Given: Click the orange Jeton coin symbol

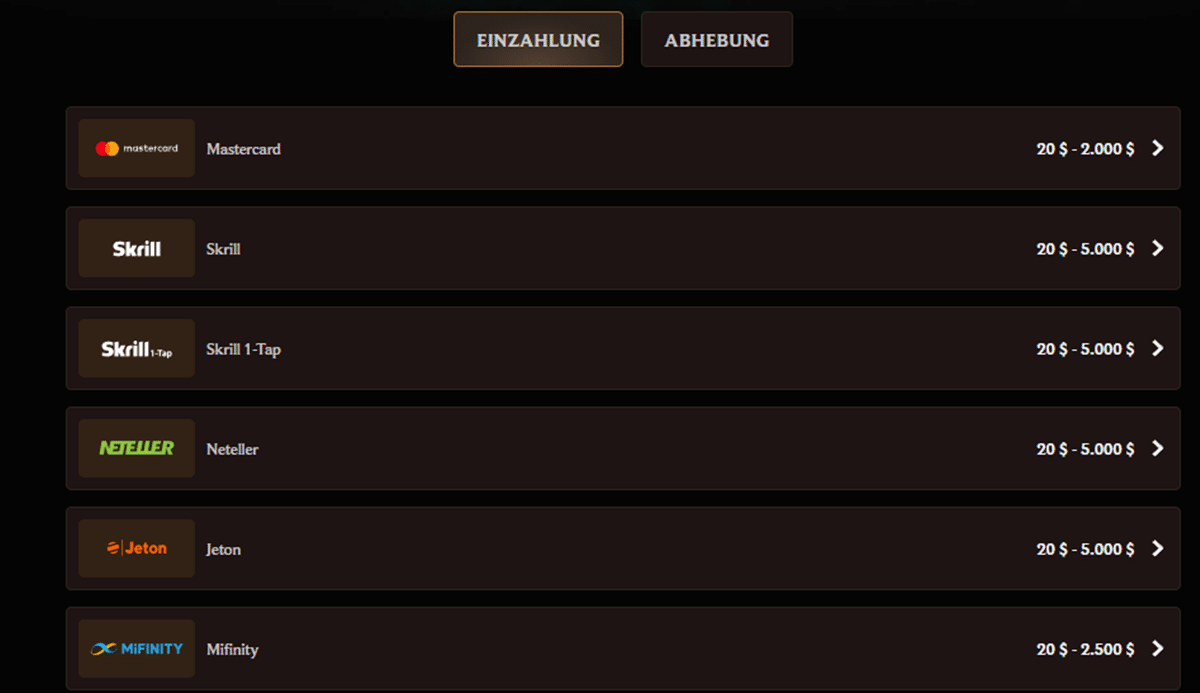Looking at the screenshot, I should coord(113,548).
